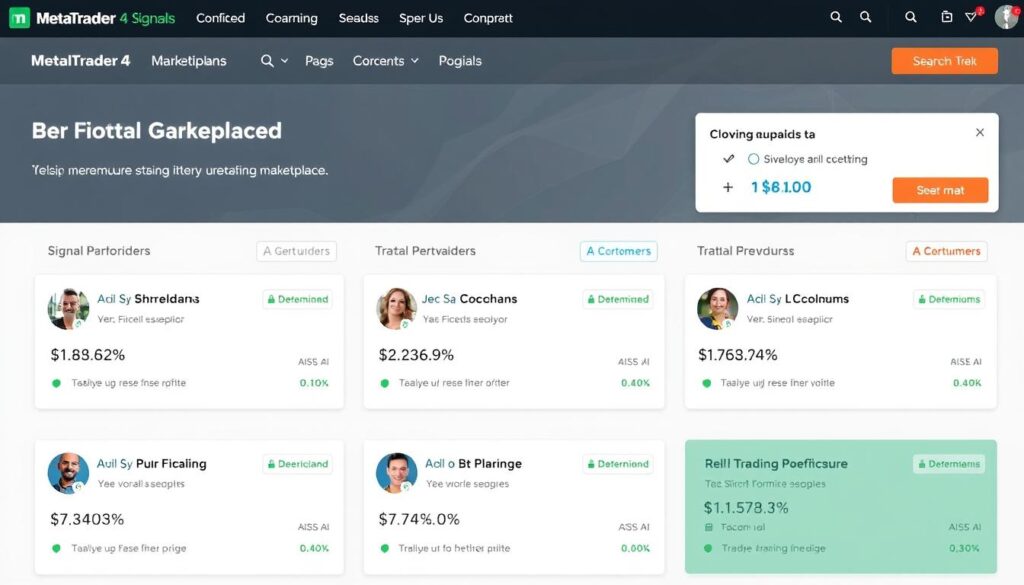Click the 0.10% figure on Shrreldans card

click(x=314, y=383)
